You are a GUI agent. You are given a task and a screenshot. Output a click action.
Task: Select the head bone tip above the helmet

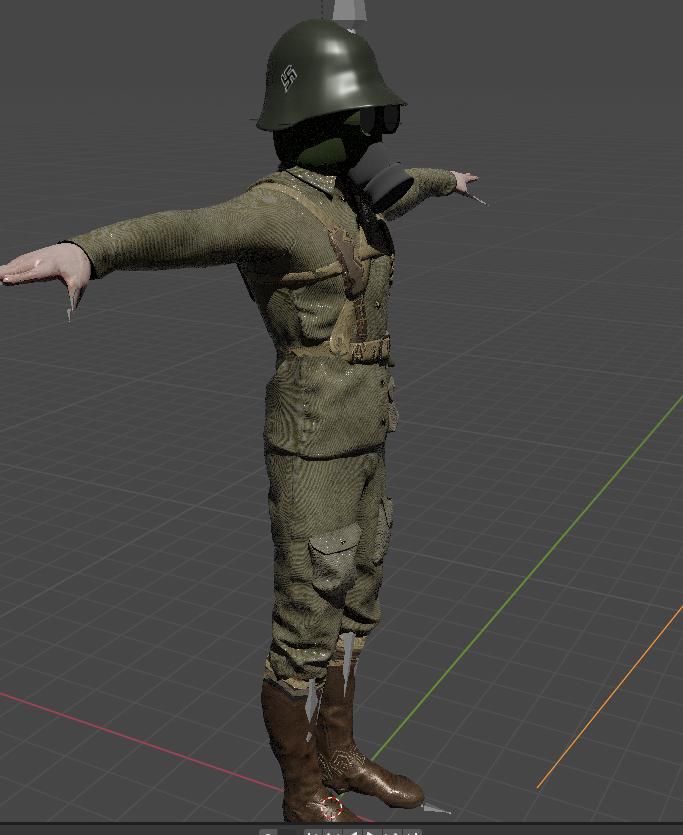[350, 10]
